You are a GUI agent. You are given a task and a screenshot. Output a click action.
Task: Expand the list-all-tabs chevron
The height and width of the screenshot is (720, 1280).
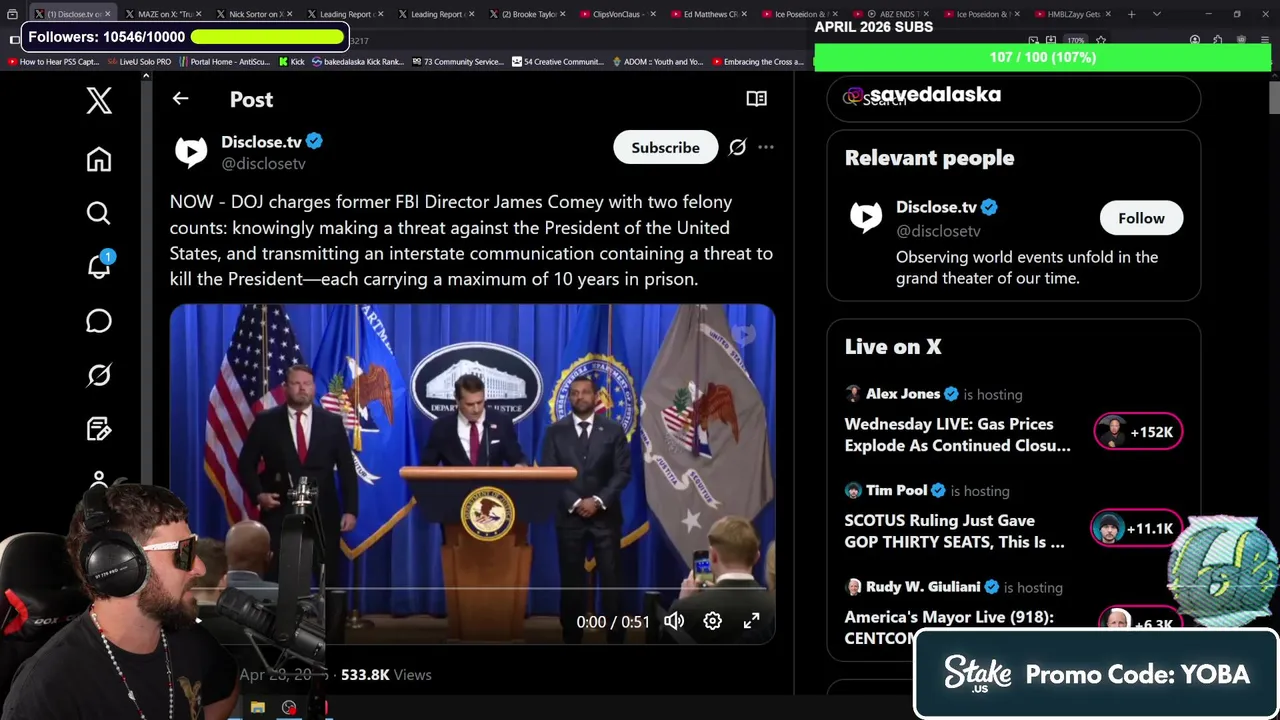1157,14
